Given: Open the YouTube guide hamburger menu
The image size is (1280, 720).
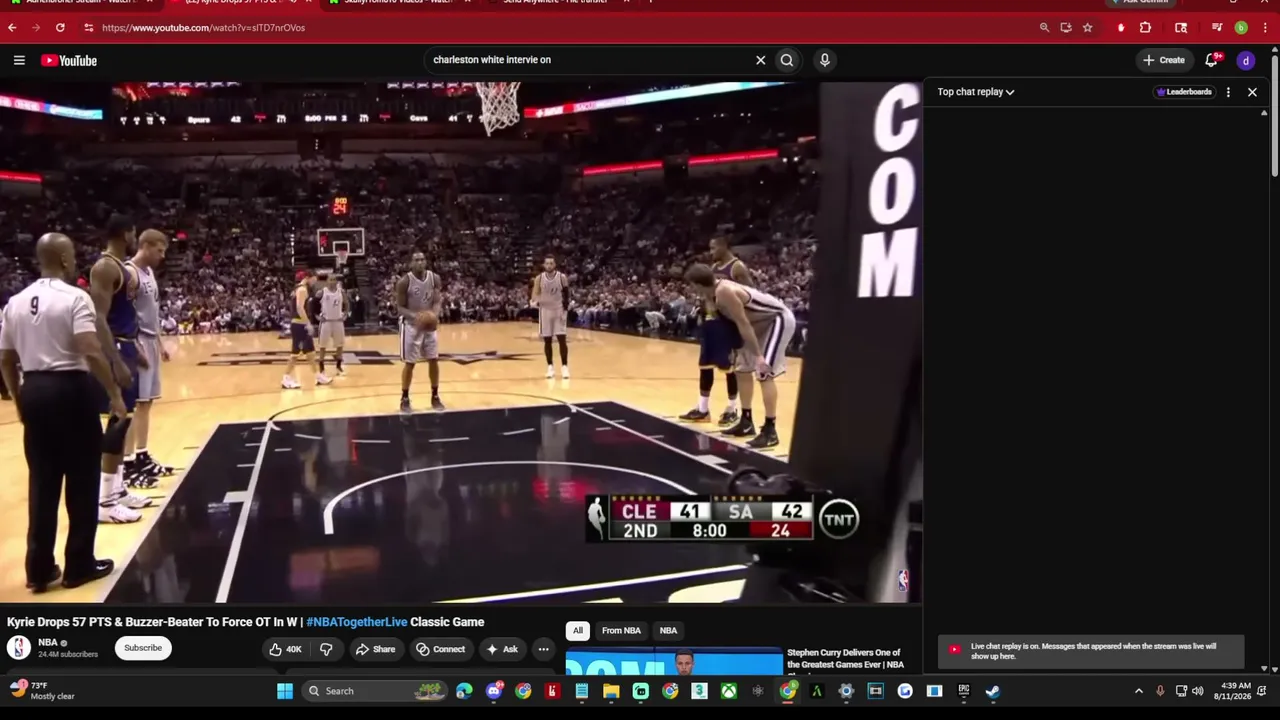Looking at the screenshot, I should click(x=19, y=60).
